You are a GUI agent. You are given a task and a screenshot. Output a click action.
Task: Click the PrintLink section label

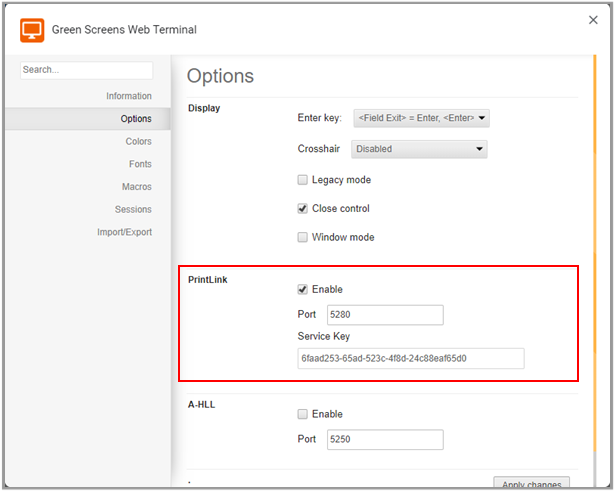point(207,280)
